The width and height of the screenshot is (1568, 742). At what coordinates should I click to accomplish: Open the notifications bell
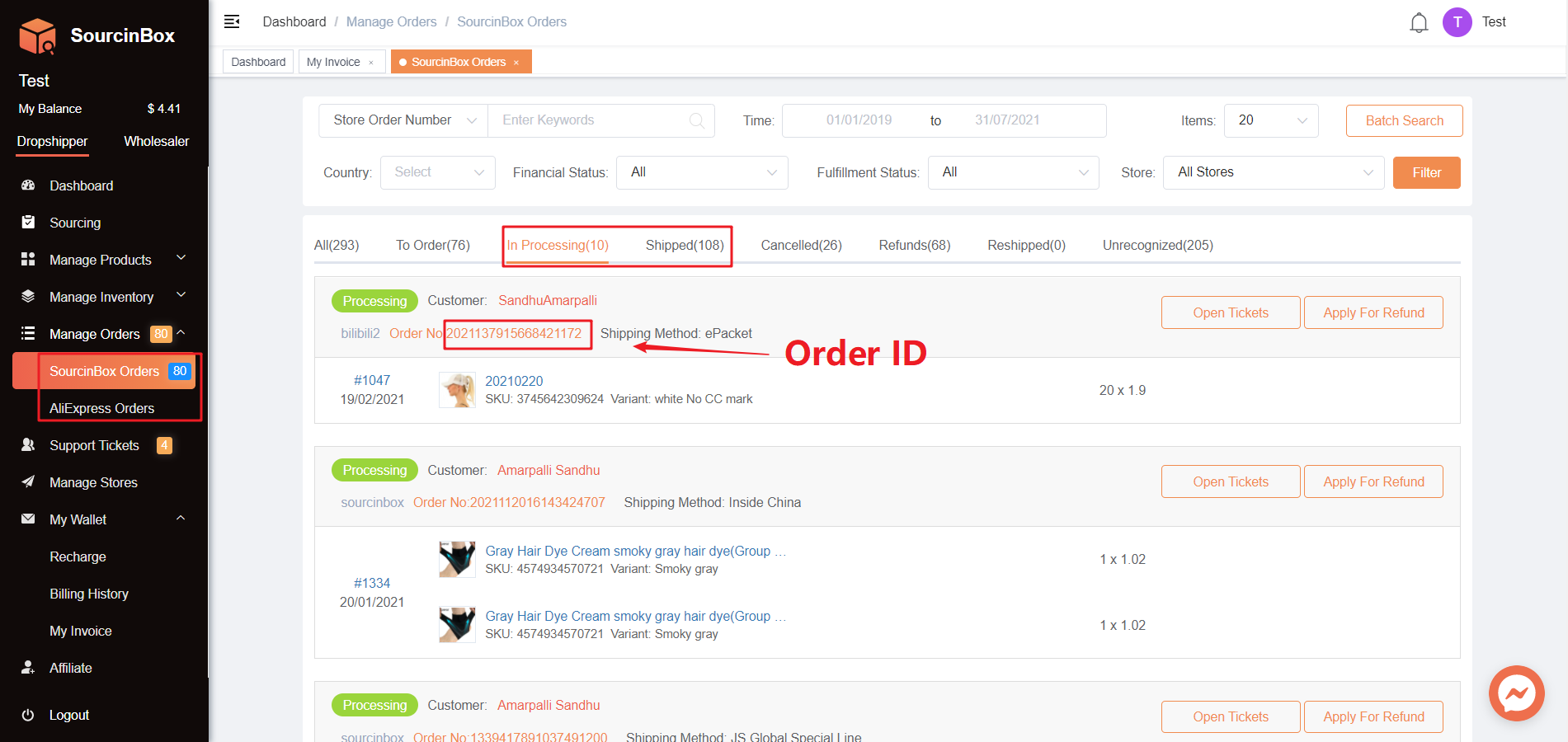click(1419, 22)
